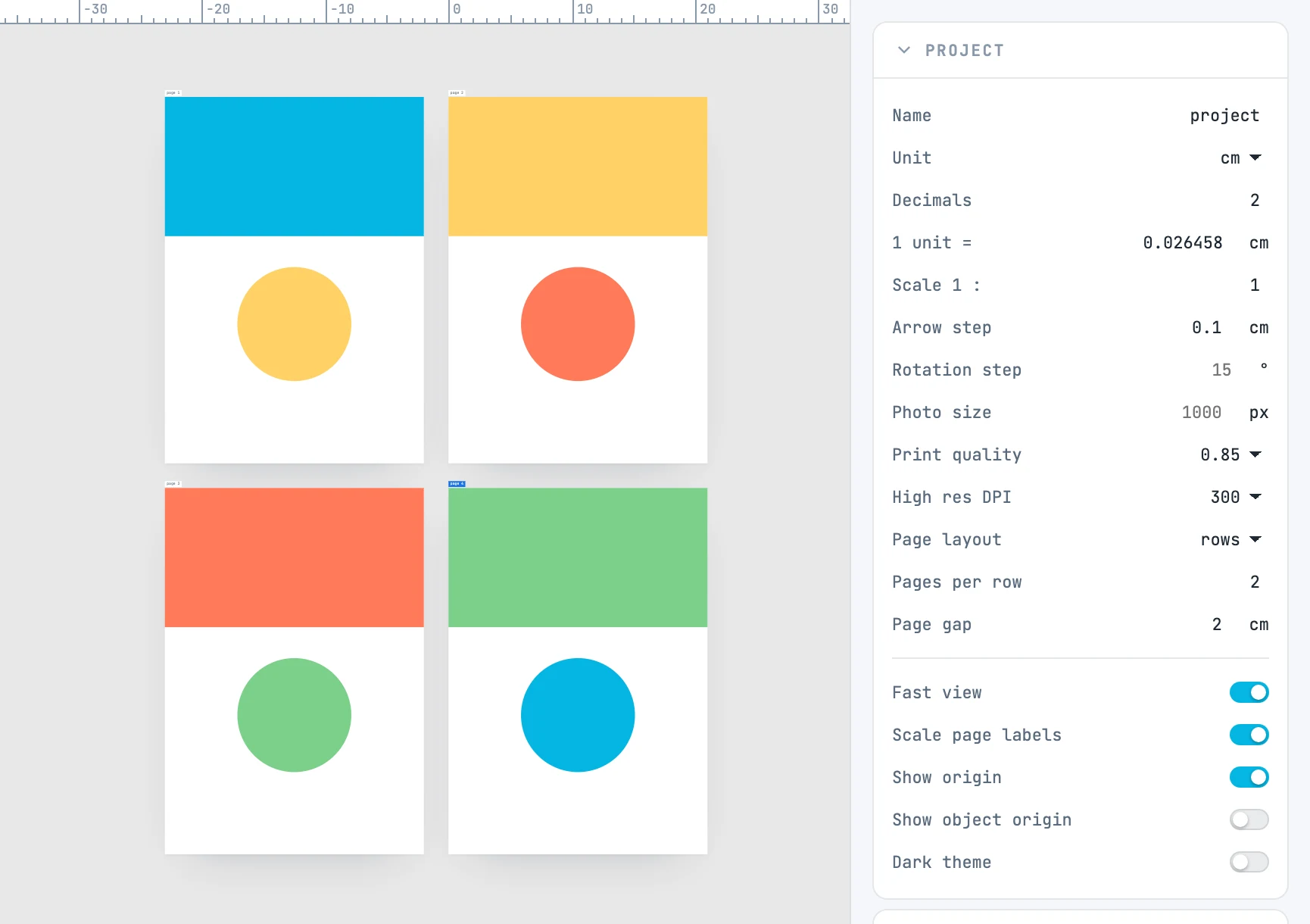This screenshot has height=924, width=1310.
Task: Enable the Show object origin switch
Action: [x=1249, y=819]
